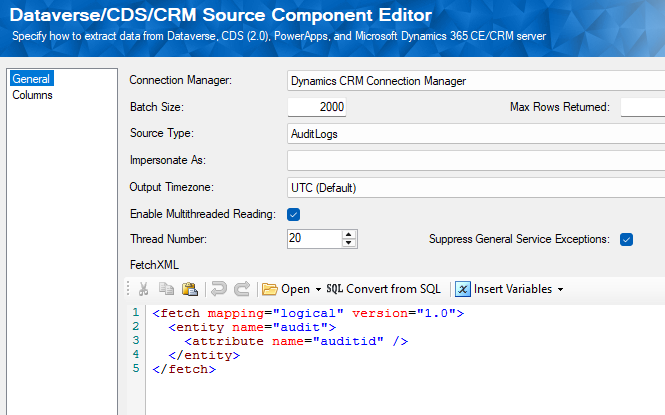
Task: Decrease Thread Number with down arrow
Action: point(349,243)
